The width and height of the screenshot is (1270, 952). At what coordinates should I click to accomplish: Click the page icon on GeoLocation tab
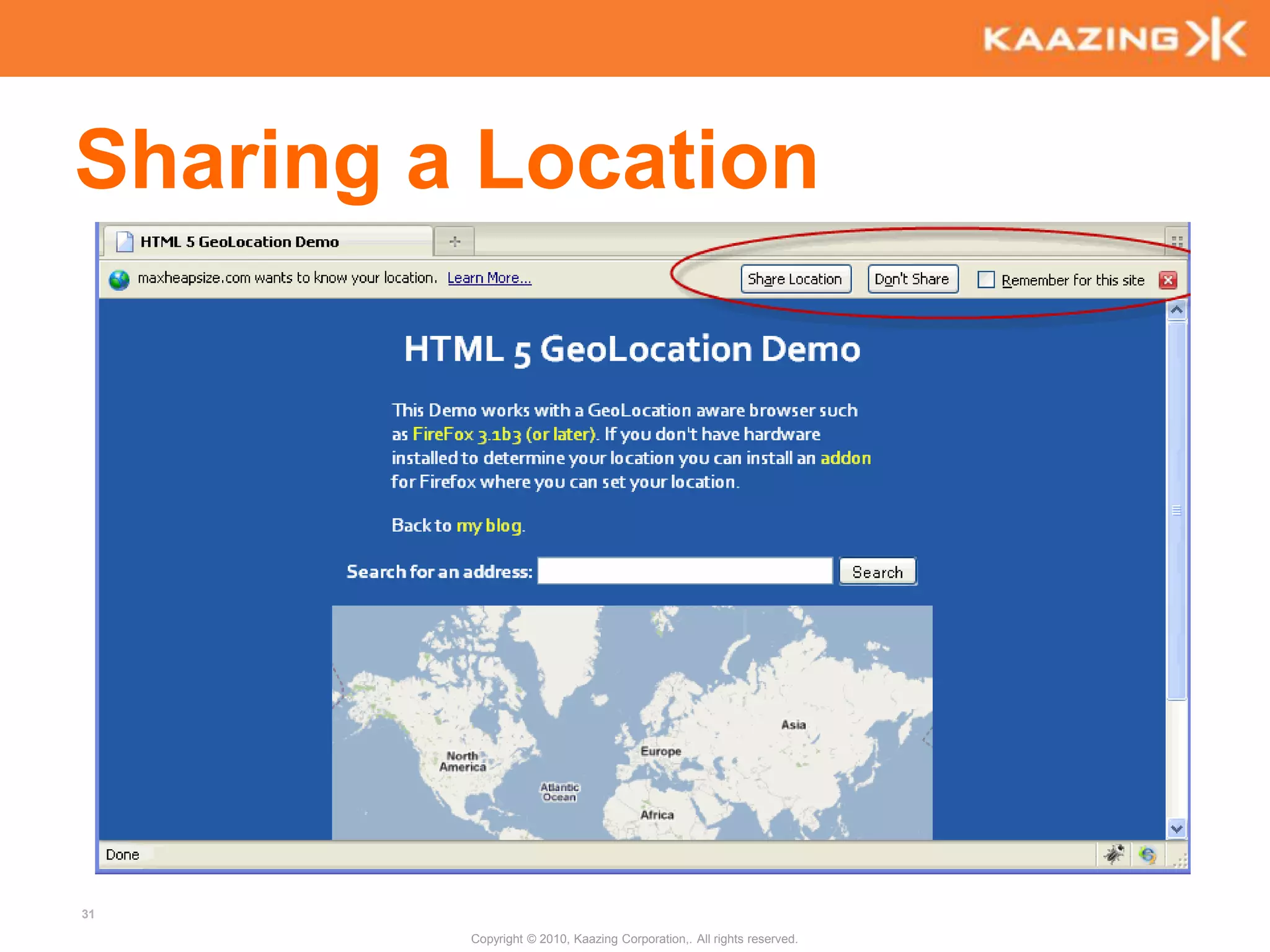click(125, 242)
